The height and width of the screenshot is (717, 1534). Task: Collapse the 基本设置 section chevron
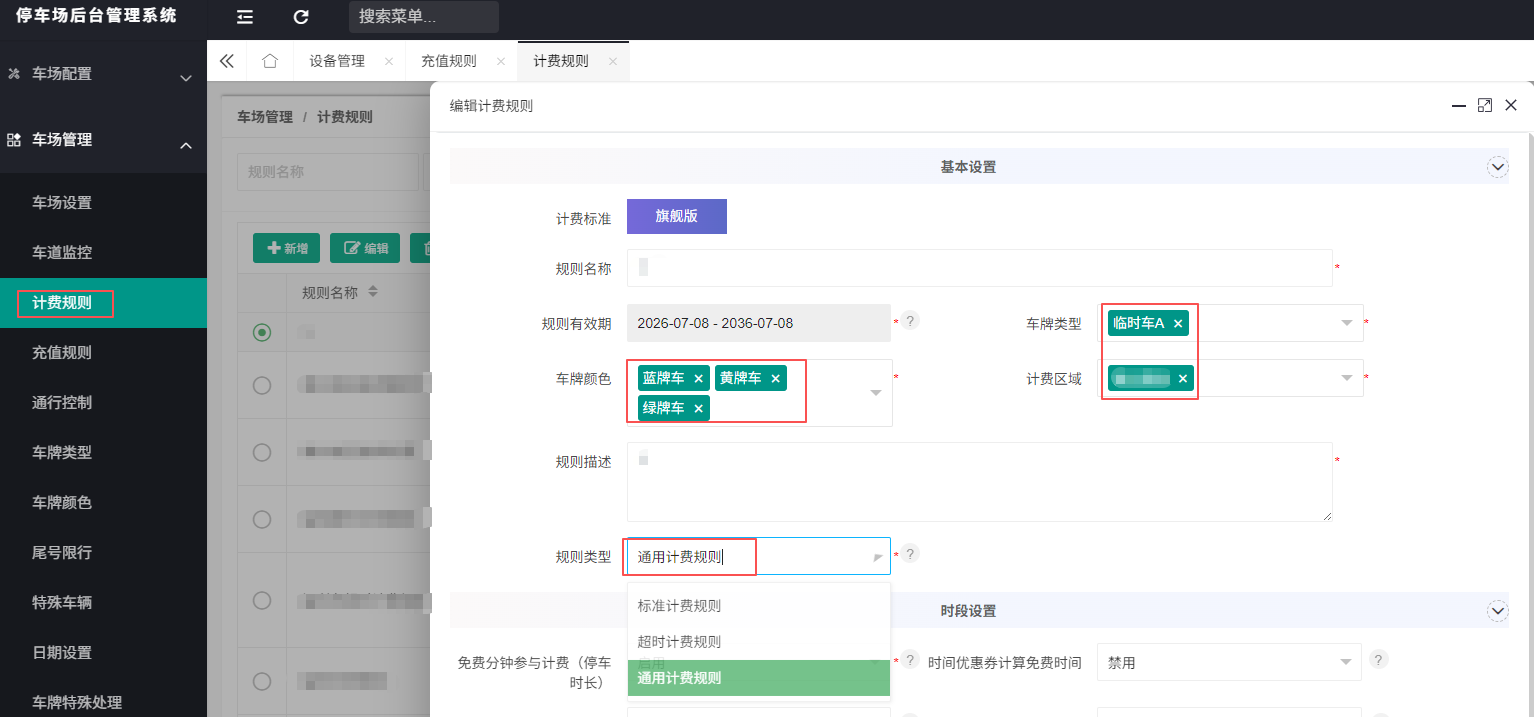tap(1498, 167)
